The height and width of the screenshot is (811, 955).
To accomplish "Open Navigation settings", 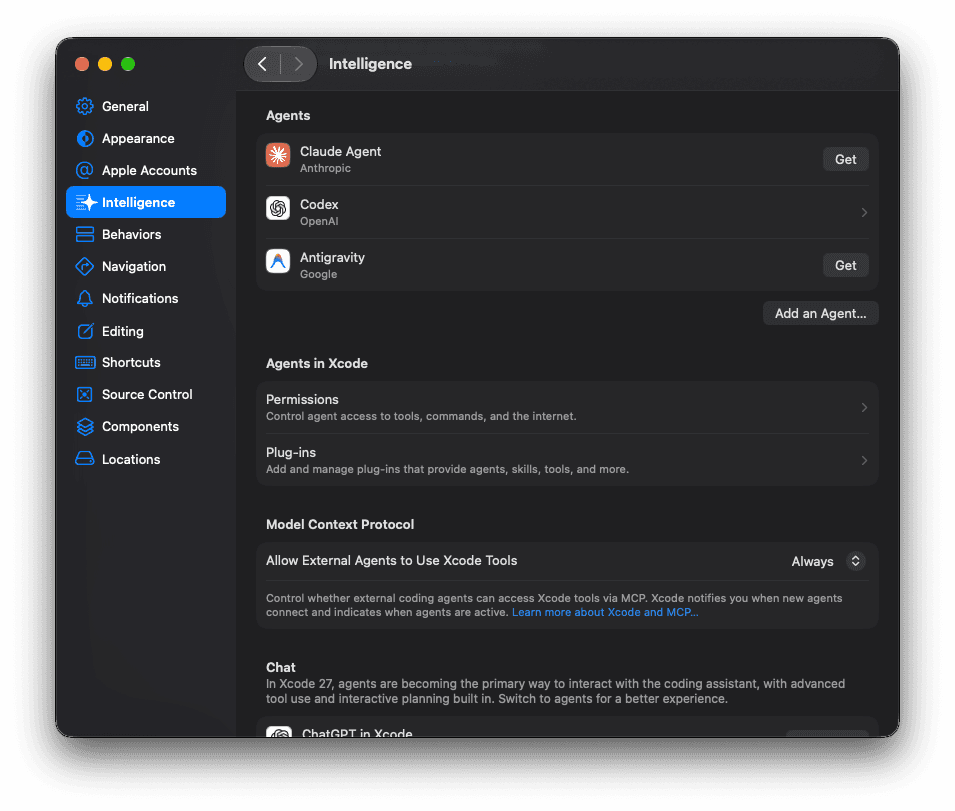I will coord(146,266).
